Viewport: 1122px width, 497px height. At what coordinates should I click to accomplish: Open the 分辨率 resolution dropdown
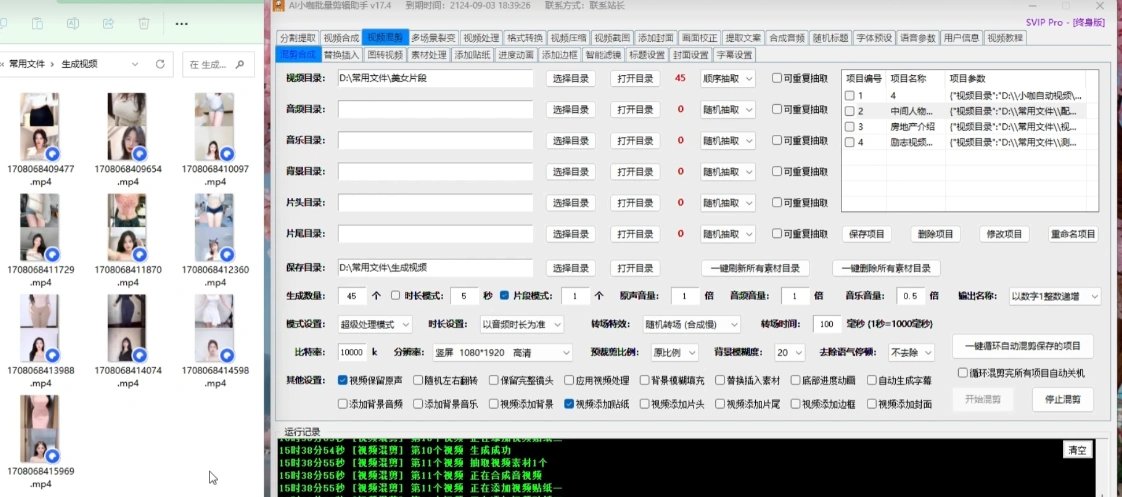pos(510,352)
